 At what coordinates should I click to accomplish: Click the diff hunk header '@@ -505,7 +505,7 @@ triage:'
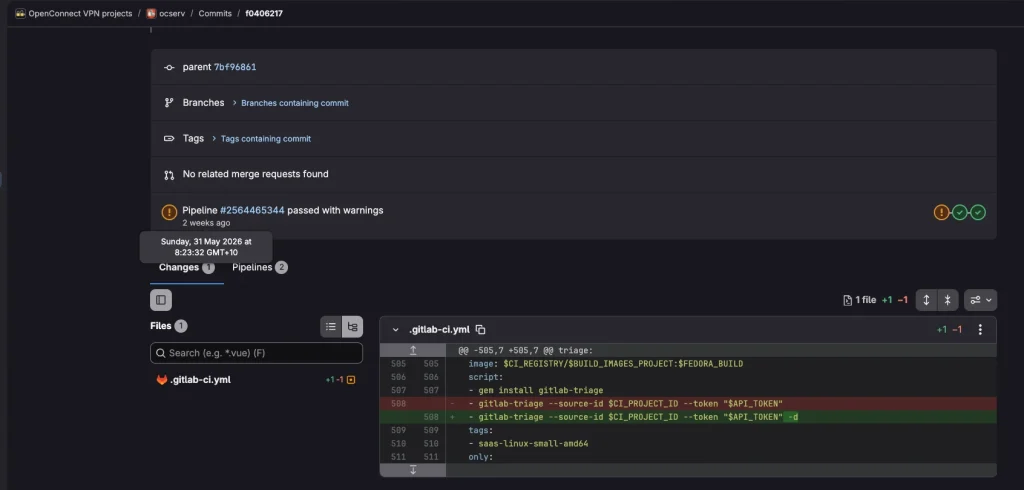click(x=526, y=350)
